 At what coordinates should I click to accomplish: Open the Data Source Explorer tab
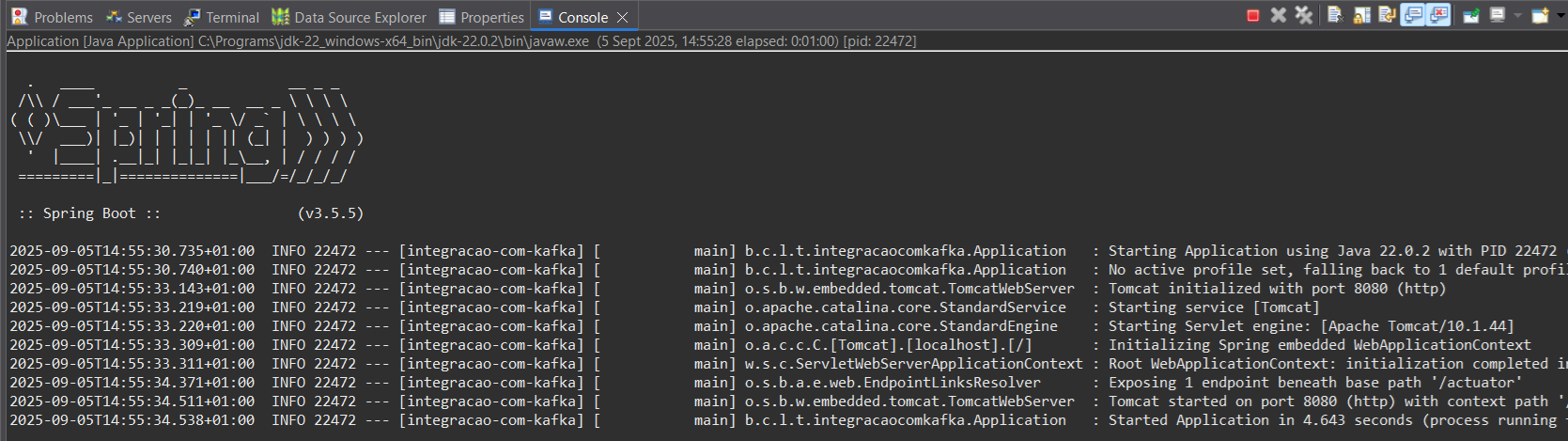349,17
